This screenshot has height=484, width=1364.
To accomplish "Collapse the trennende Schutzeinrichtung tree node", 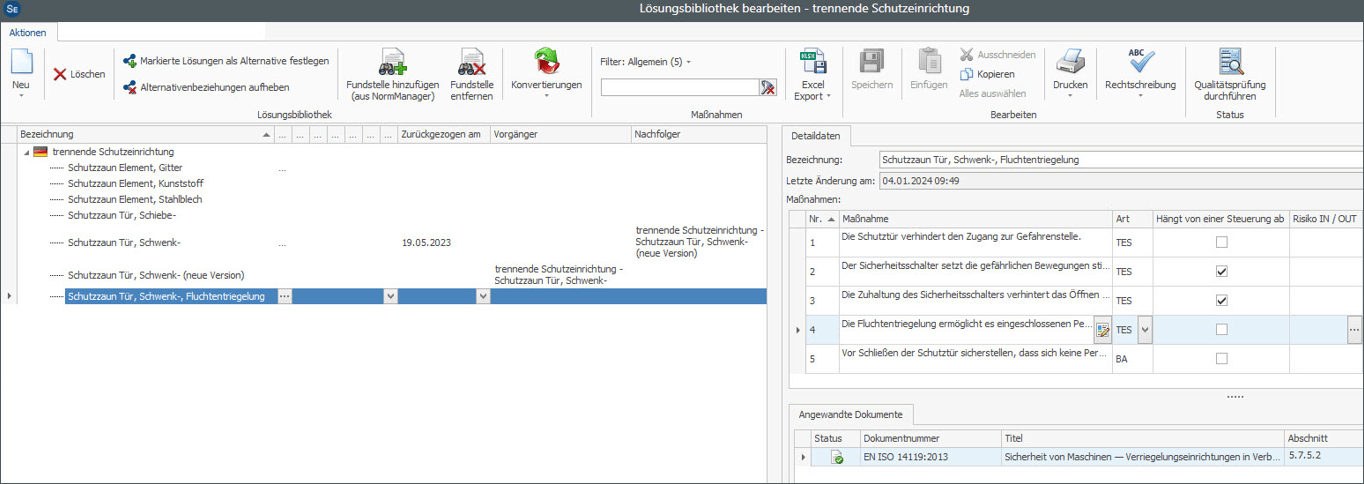I will point(25,152).
